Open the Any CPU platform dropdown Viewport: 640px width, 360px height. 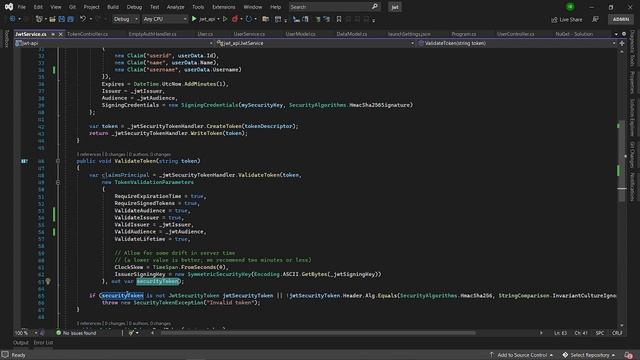tap(165, 19)
